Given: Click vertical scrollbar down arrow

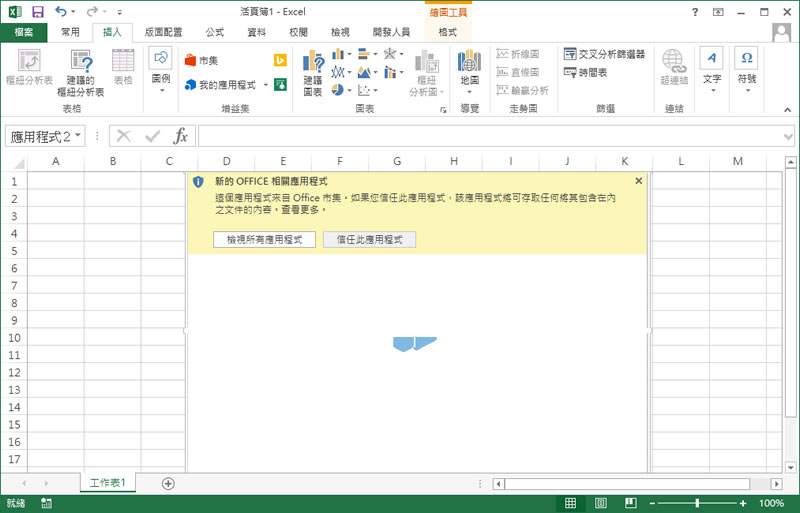Looking at the screenshot, I should pyautogui.click(x=790, y=467).
